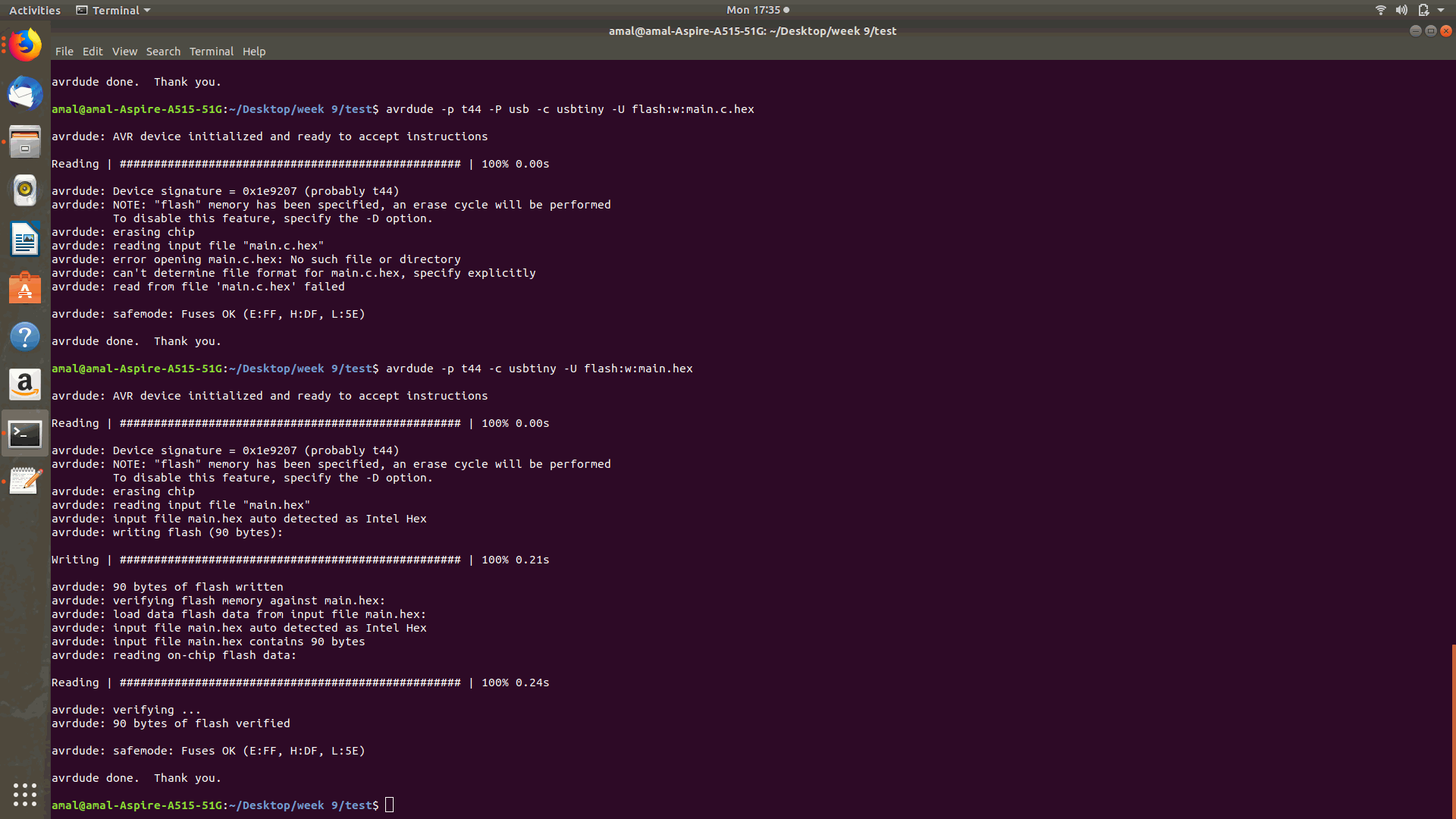Launch LibreOffice Writer from dock
The image size is (1456, 819).
click(x=25, y=240)
